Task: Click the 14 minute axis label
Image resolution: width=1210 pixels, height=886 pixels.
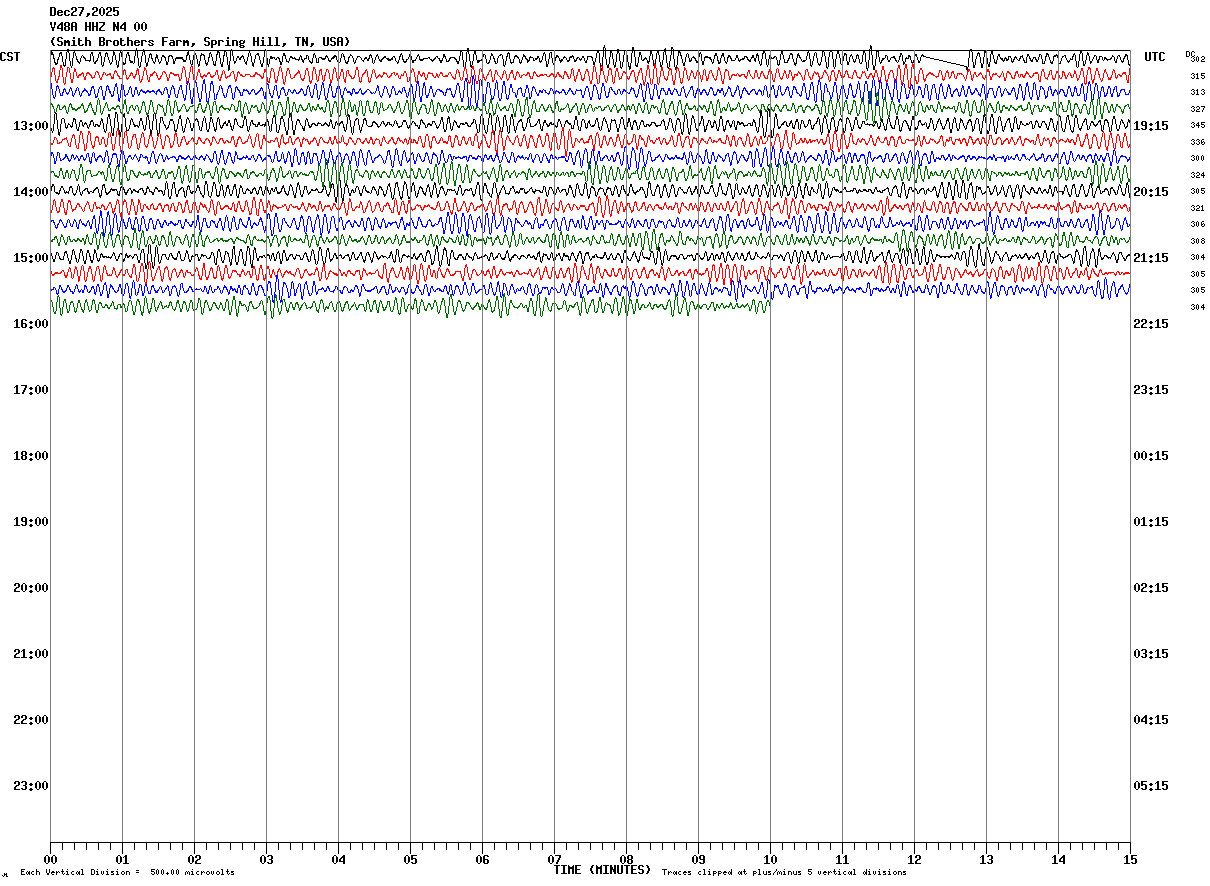Action: tap(1058, 860)
